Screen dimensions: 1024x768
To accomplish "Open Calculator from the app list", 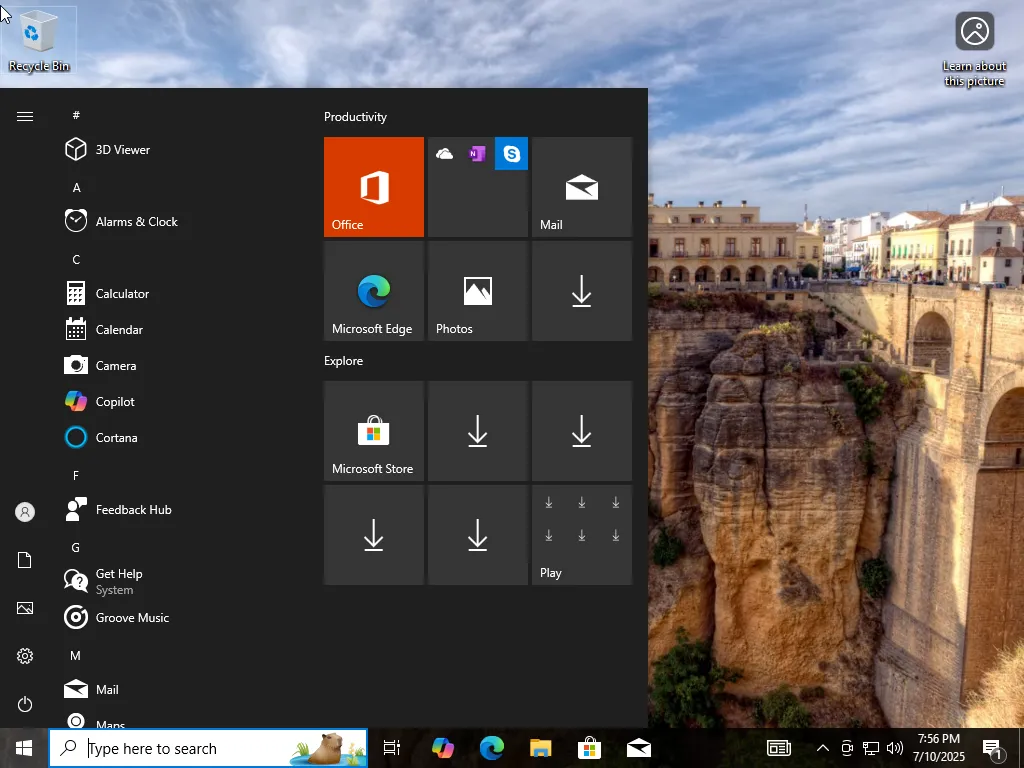I will tap(176, 293).
